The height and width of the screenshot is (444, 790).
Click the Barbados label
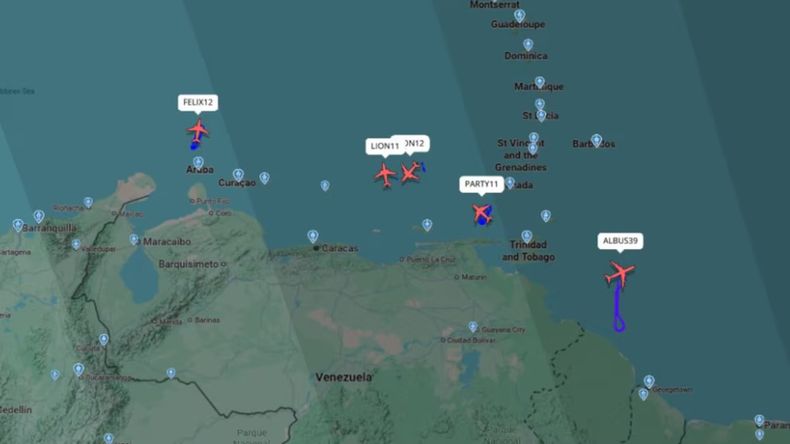coord(594,144)
